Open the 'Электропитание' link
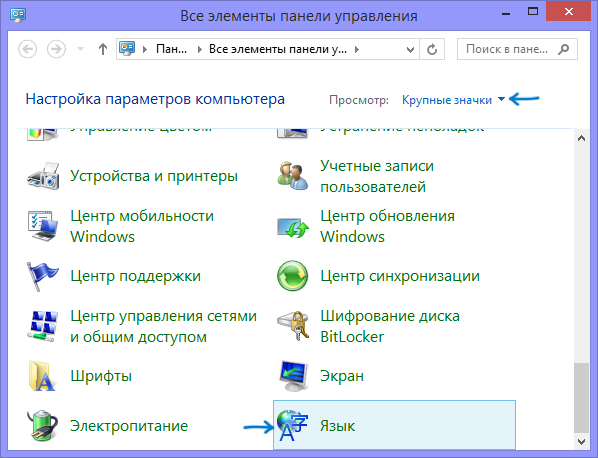The width and height of the screenshot is (598, 458). click(129, 426)
